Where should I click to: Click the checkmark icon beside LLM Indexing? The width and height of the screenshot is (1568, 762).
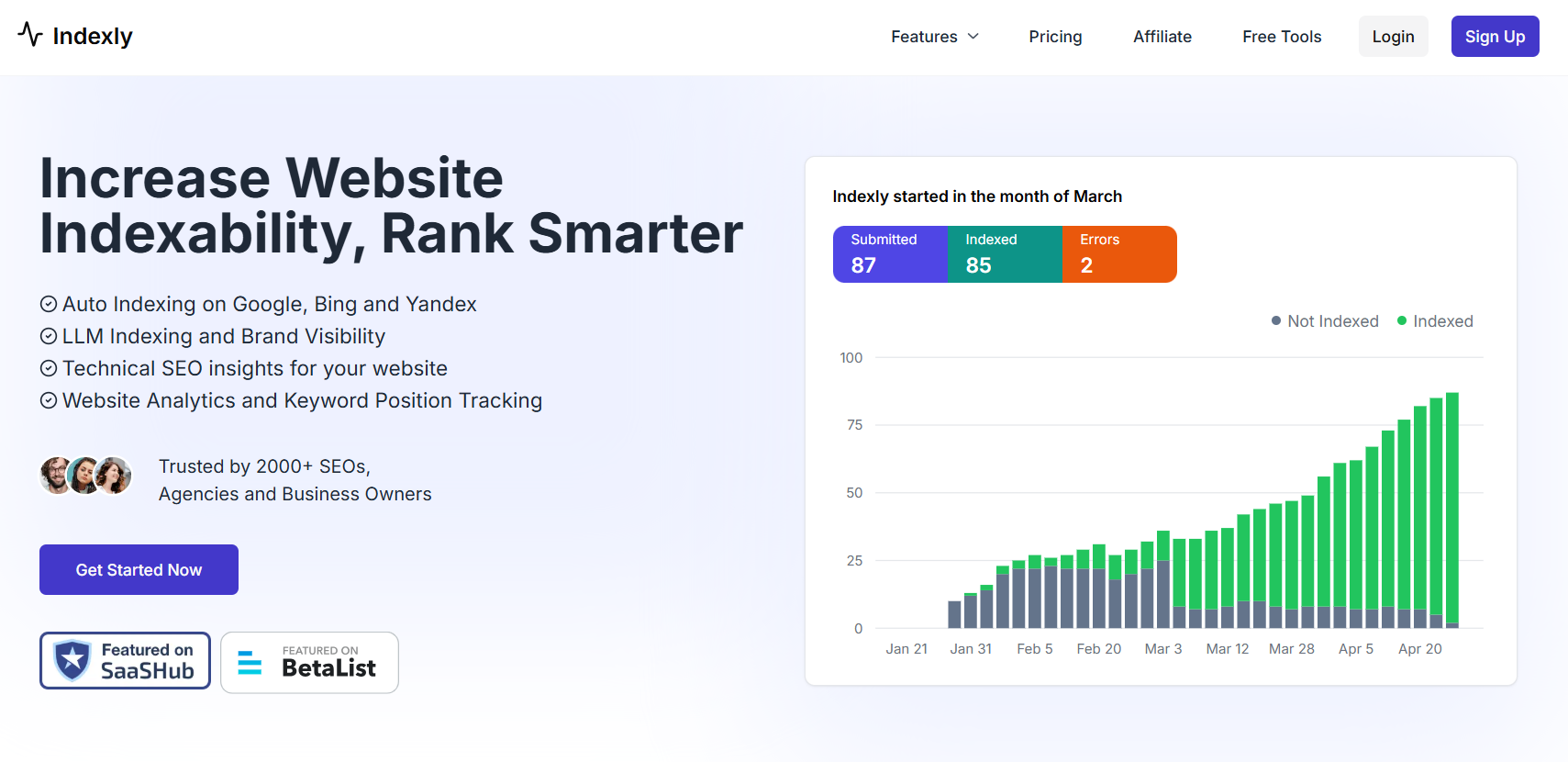(49, 336)
